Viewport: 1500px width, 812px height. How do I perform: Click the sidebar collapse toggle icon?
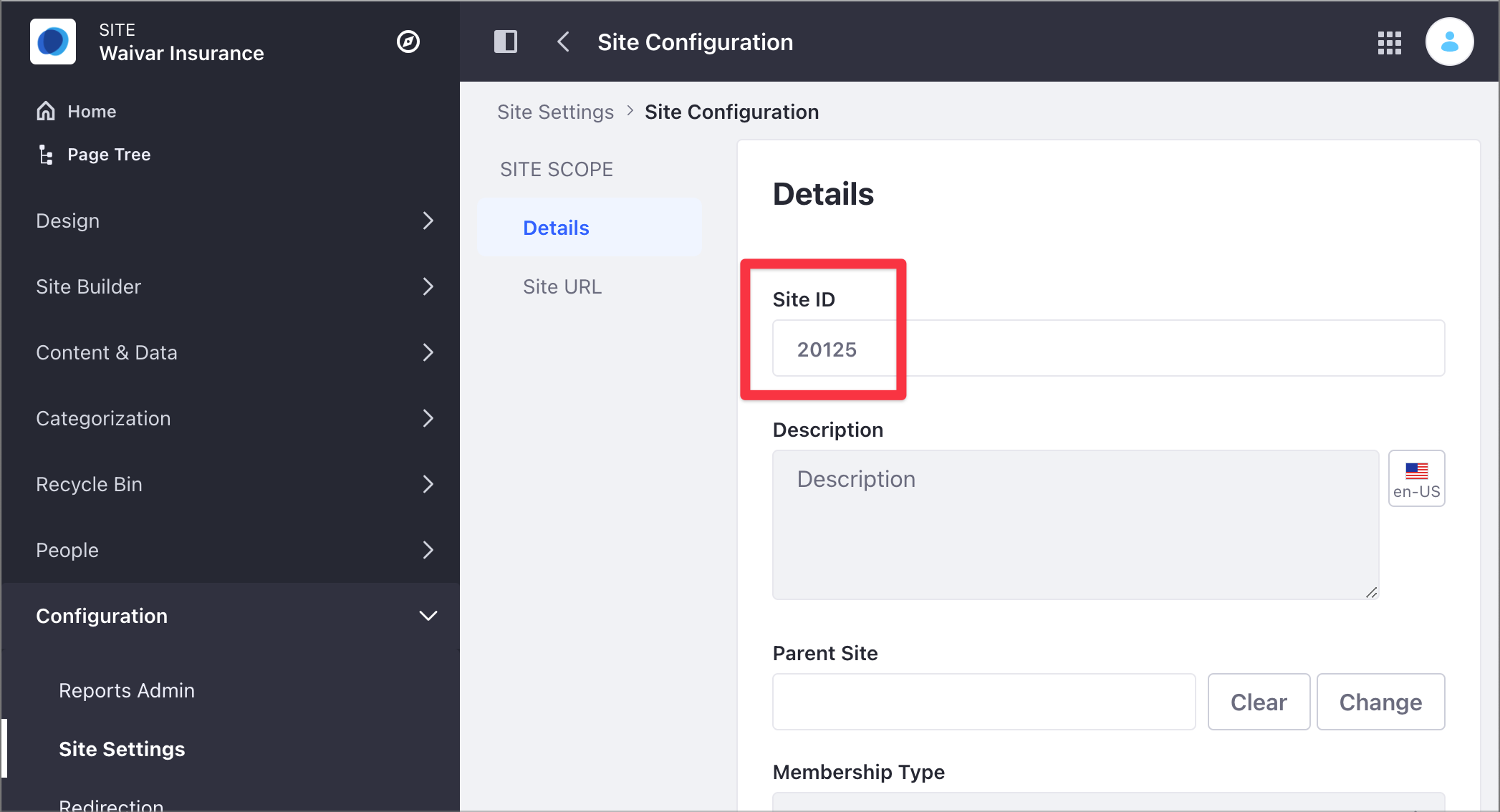coord(505,41)
